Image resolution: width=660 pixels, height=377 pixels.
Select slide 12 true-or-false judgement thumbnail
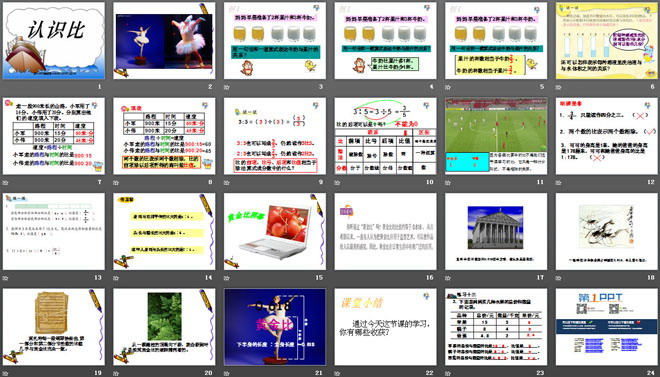pyautogui.click(x=607, y=136)
